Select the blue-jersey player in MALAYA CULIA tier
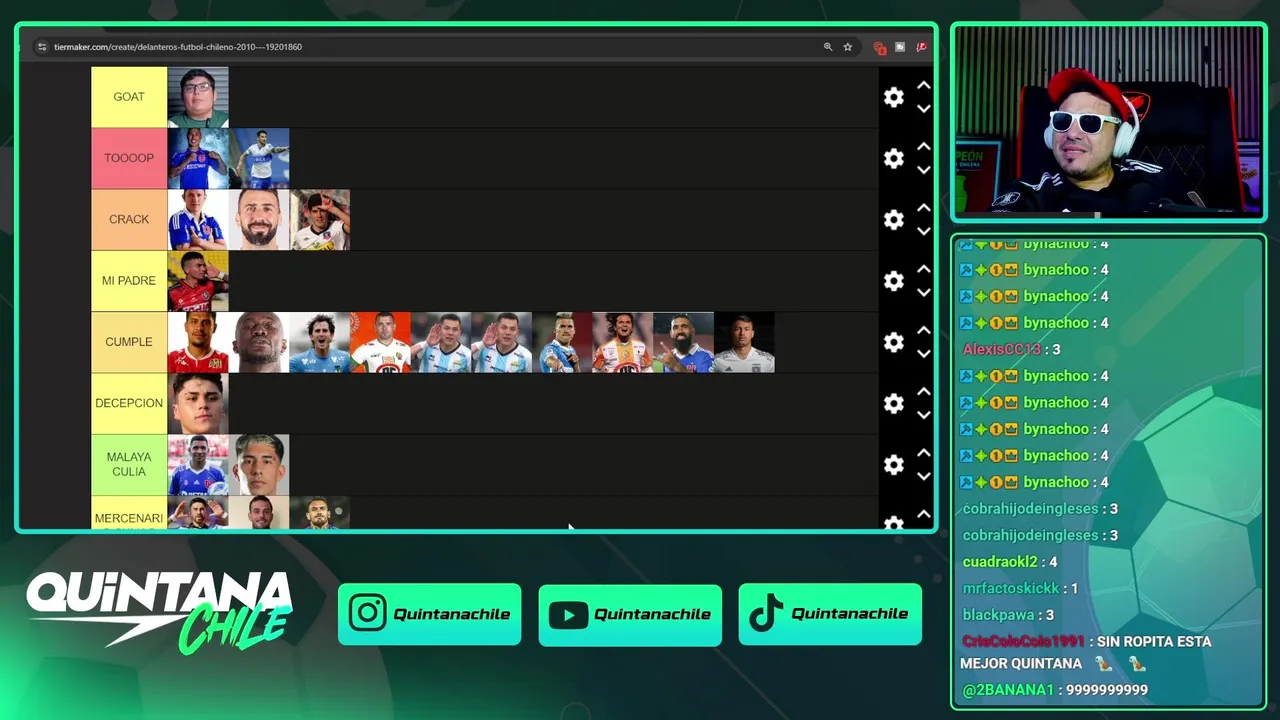 [x=198, y=464]
